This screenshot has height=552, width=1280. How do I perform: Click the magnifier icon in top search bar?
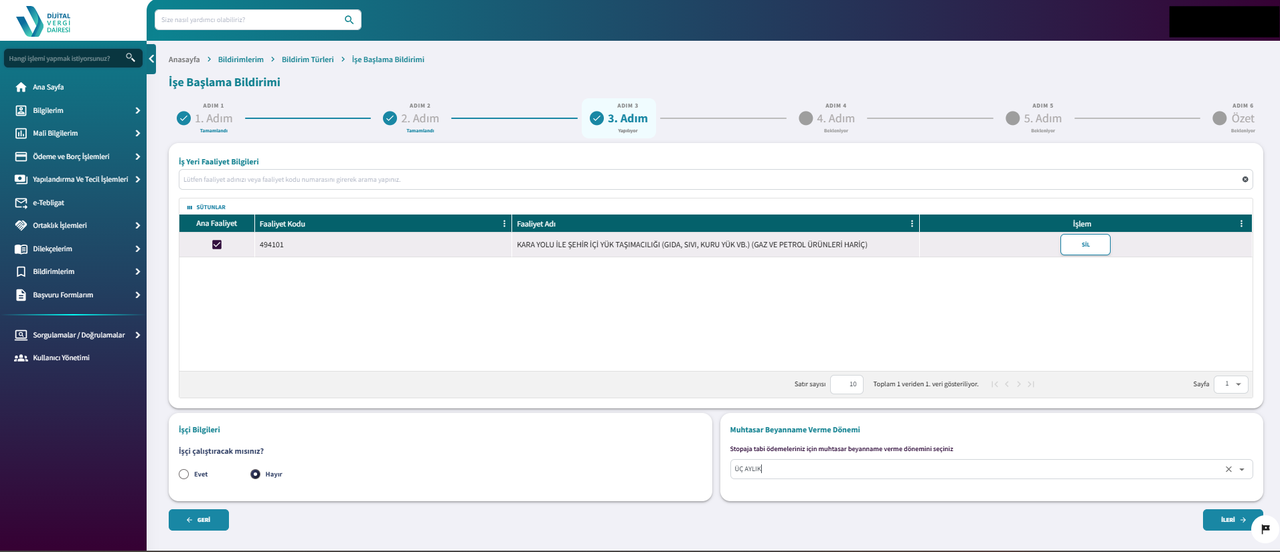pyautogui.click(x=349, y=20)
